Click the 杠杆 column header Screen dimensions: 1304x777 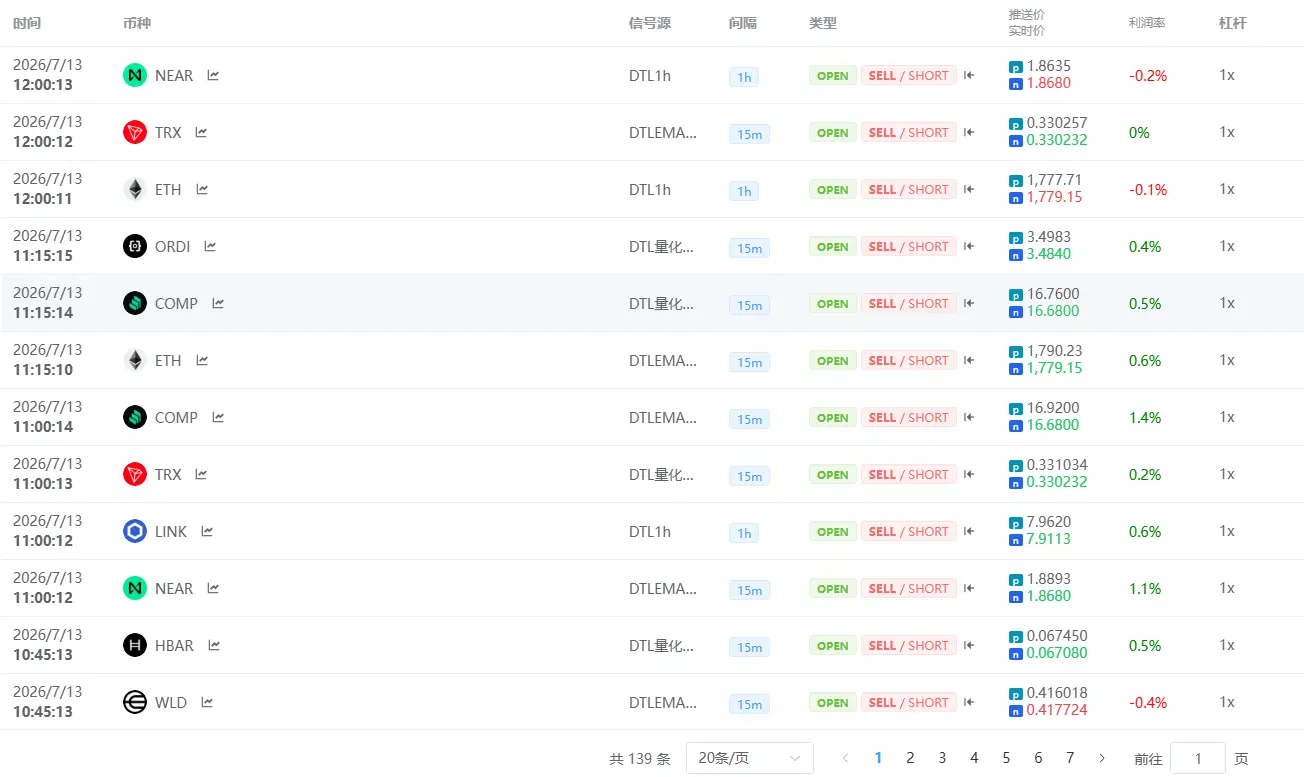click(1233, 23)
